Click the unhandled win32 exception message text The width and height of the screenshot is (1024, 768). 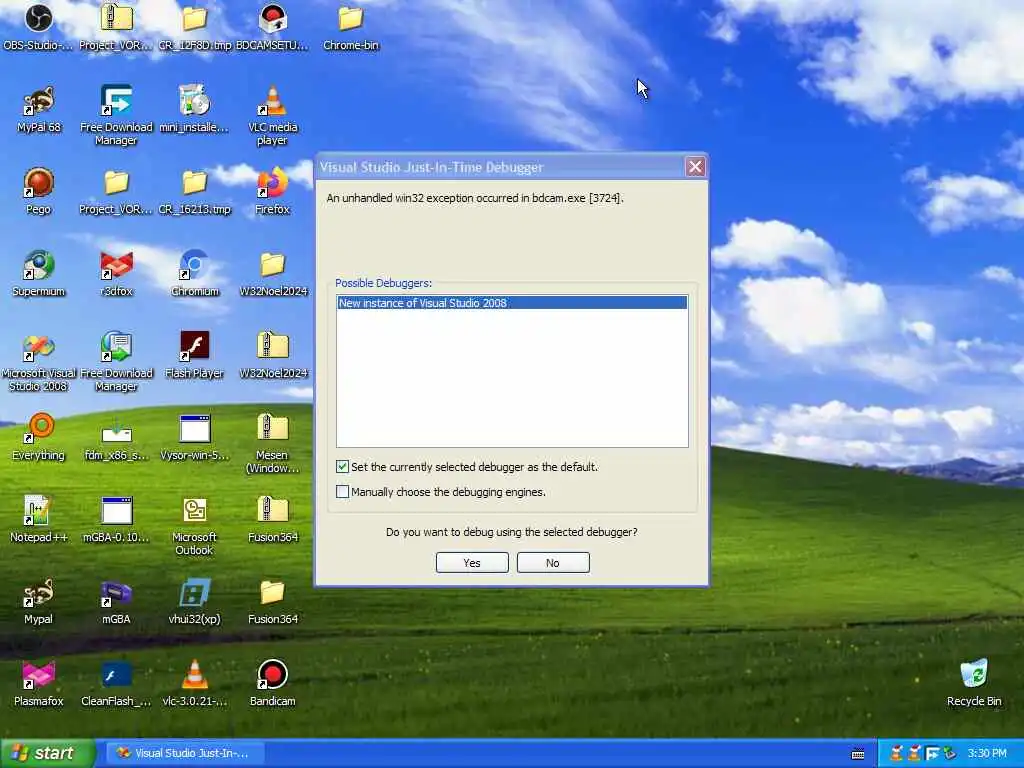click(475, 198)
